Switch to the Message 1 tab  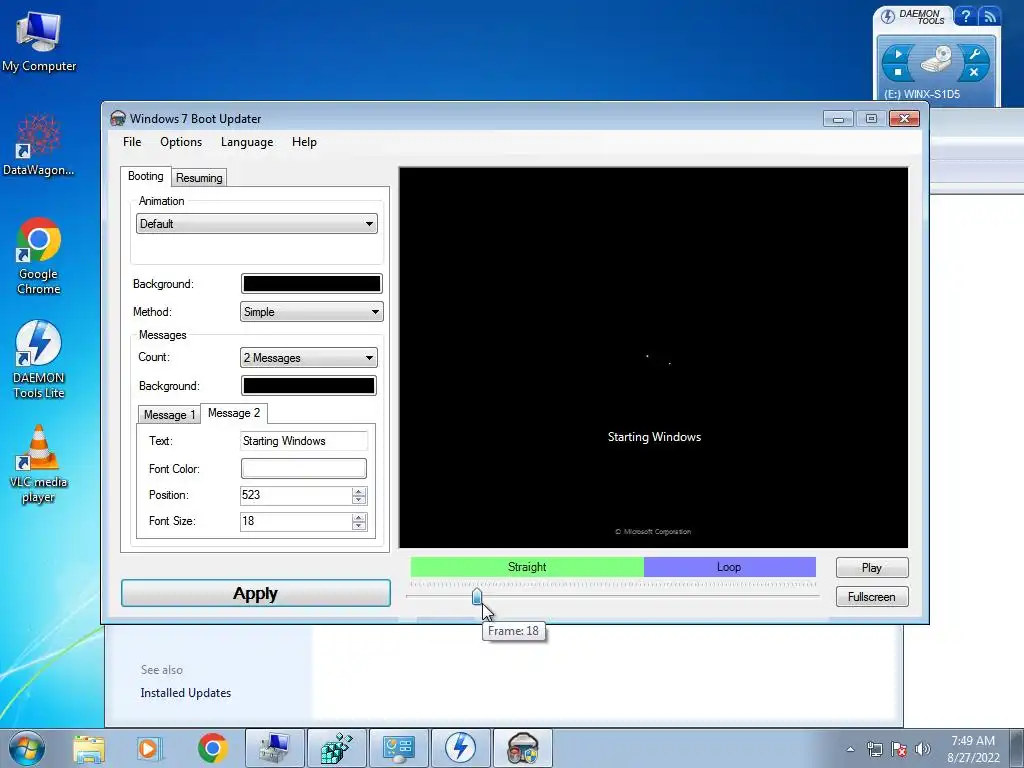pos(169,415)
